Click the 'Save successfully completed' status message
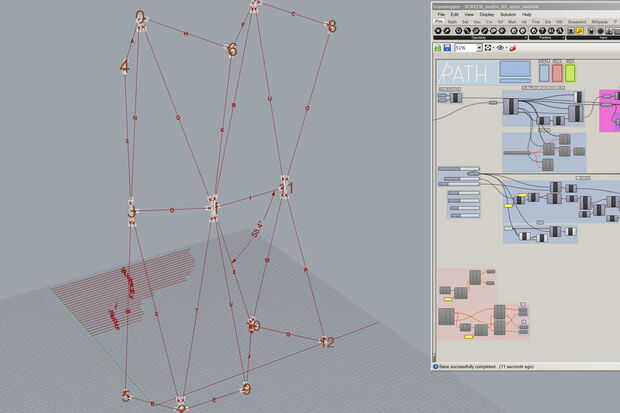 click(x=486, y=367)
